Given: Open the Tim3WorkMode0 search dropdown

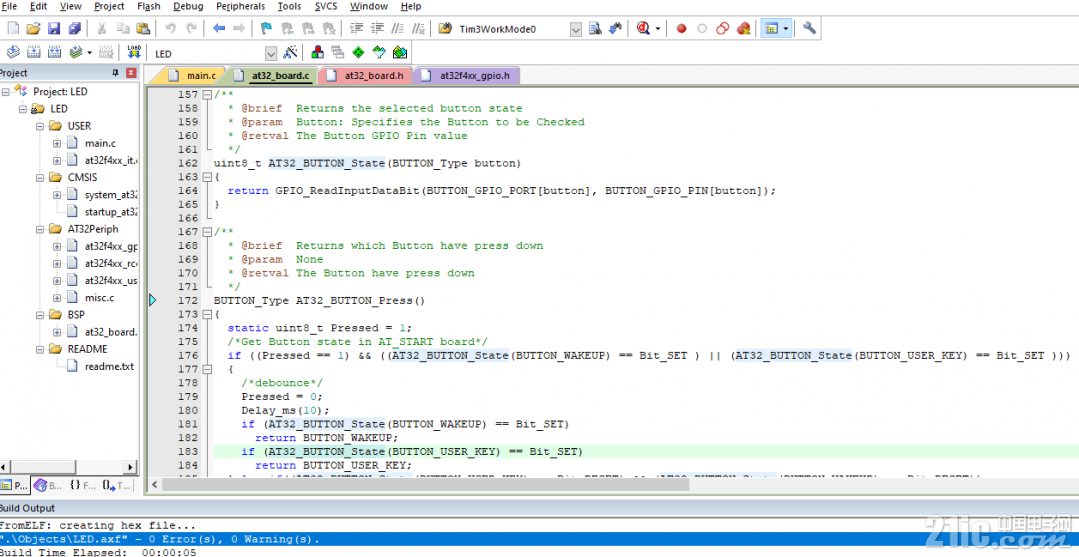Looking at the screenshot, I should (576, 30).
